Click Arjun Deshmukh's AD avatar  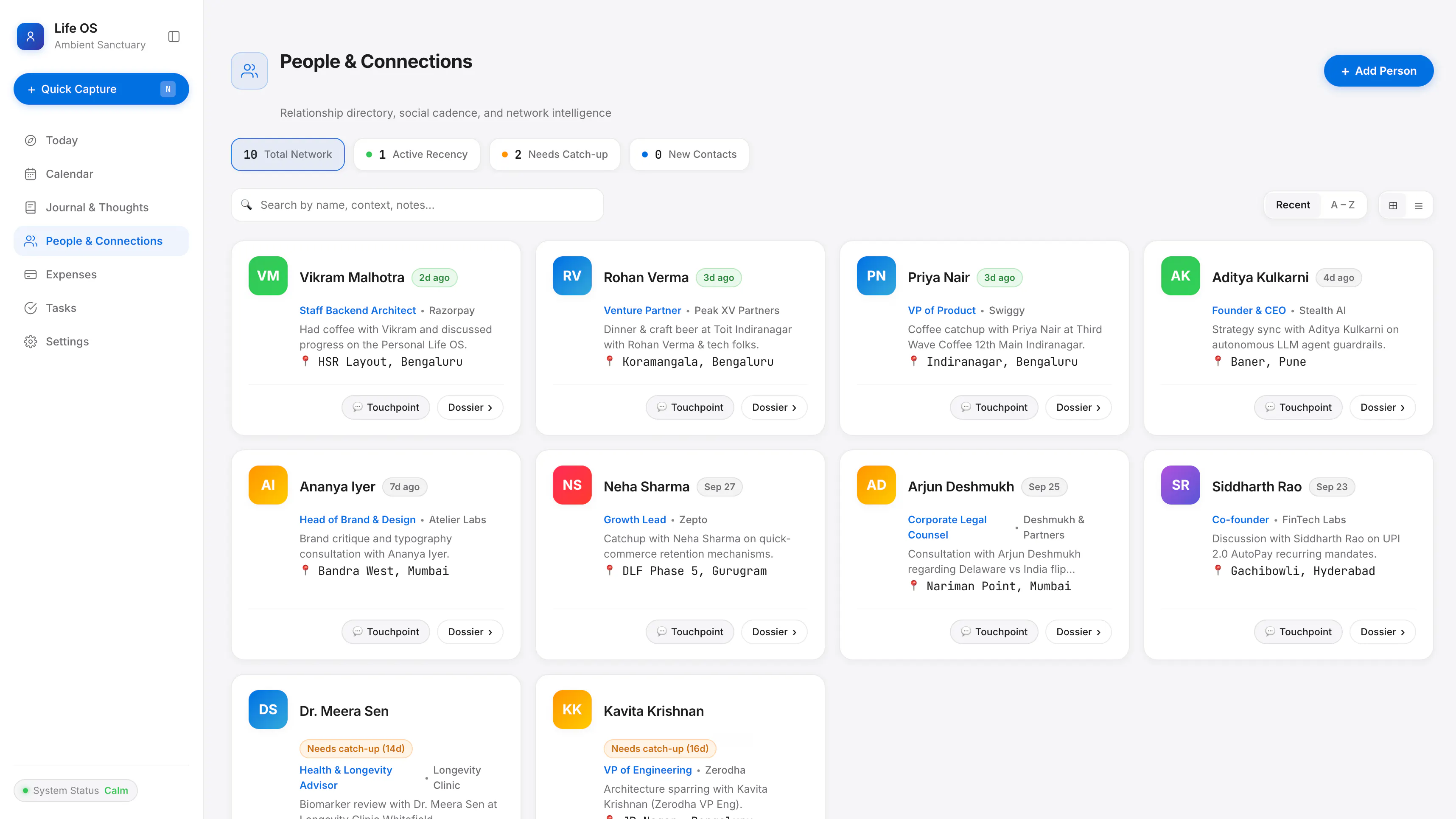tap(876, 485)
